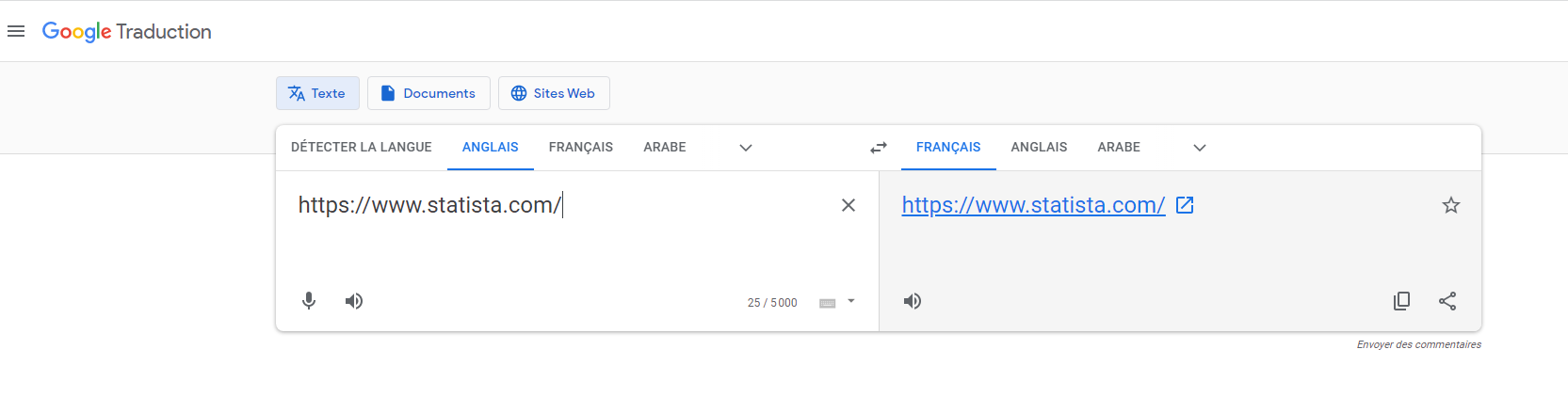Screen dimensions: 1568x413
Task: Open translated link in new tab icon
Action: pos(1185,205)
